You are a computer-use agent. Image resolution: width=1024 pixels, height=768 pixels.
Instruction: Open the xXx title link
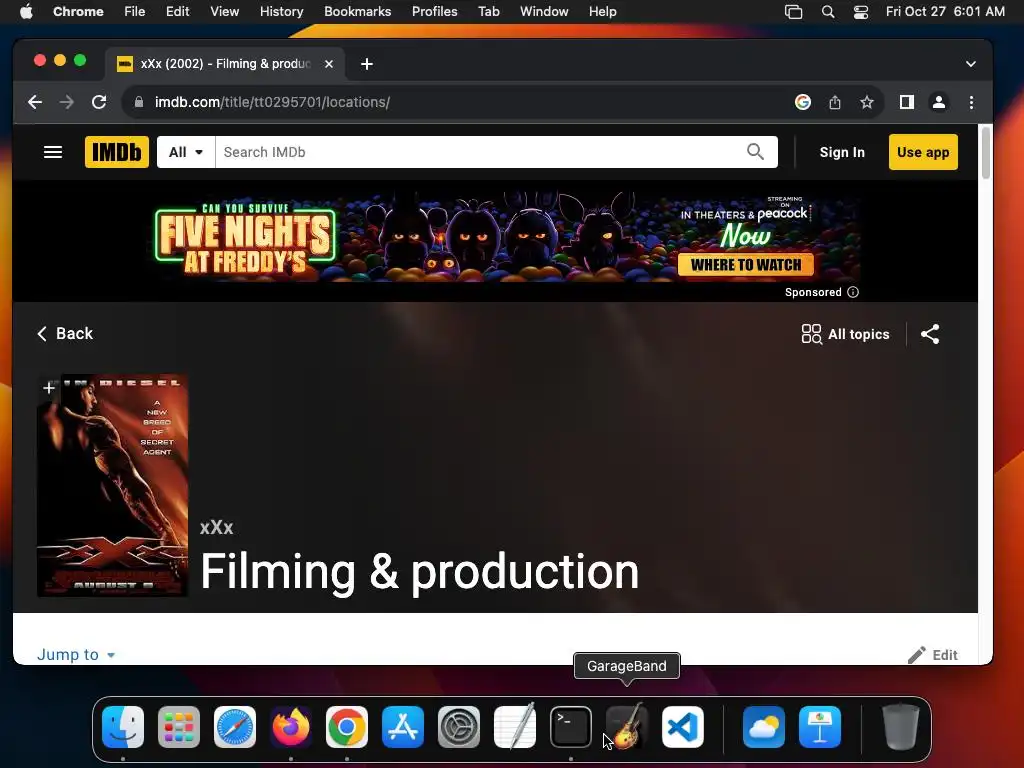216,528
